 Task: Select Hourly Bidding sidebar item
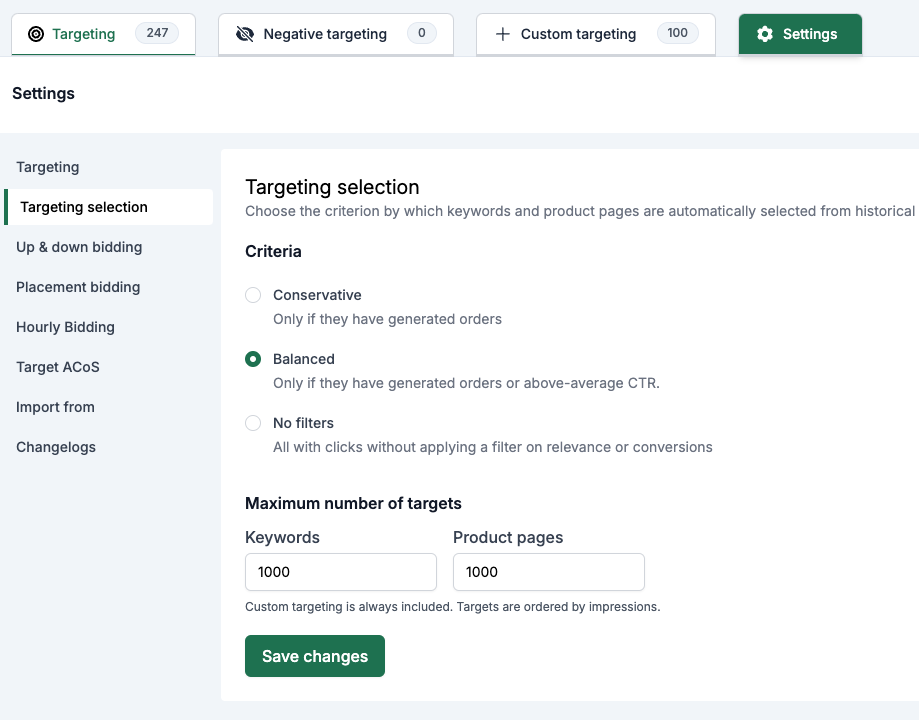click(65, 327)
